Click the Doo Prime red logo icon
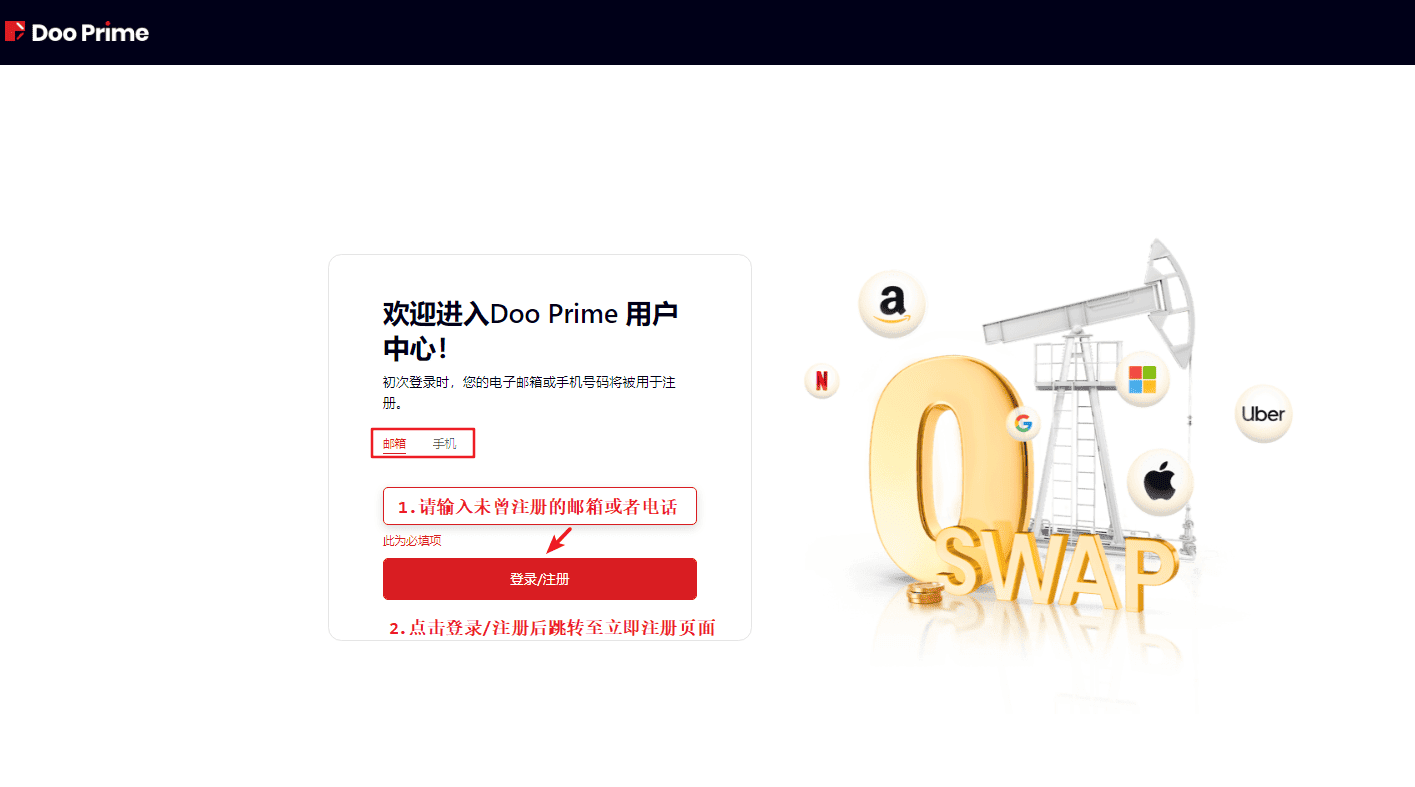The image size is (1415, 787). pyautogui.click(x=15, y=32)
